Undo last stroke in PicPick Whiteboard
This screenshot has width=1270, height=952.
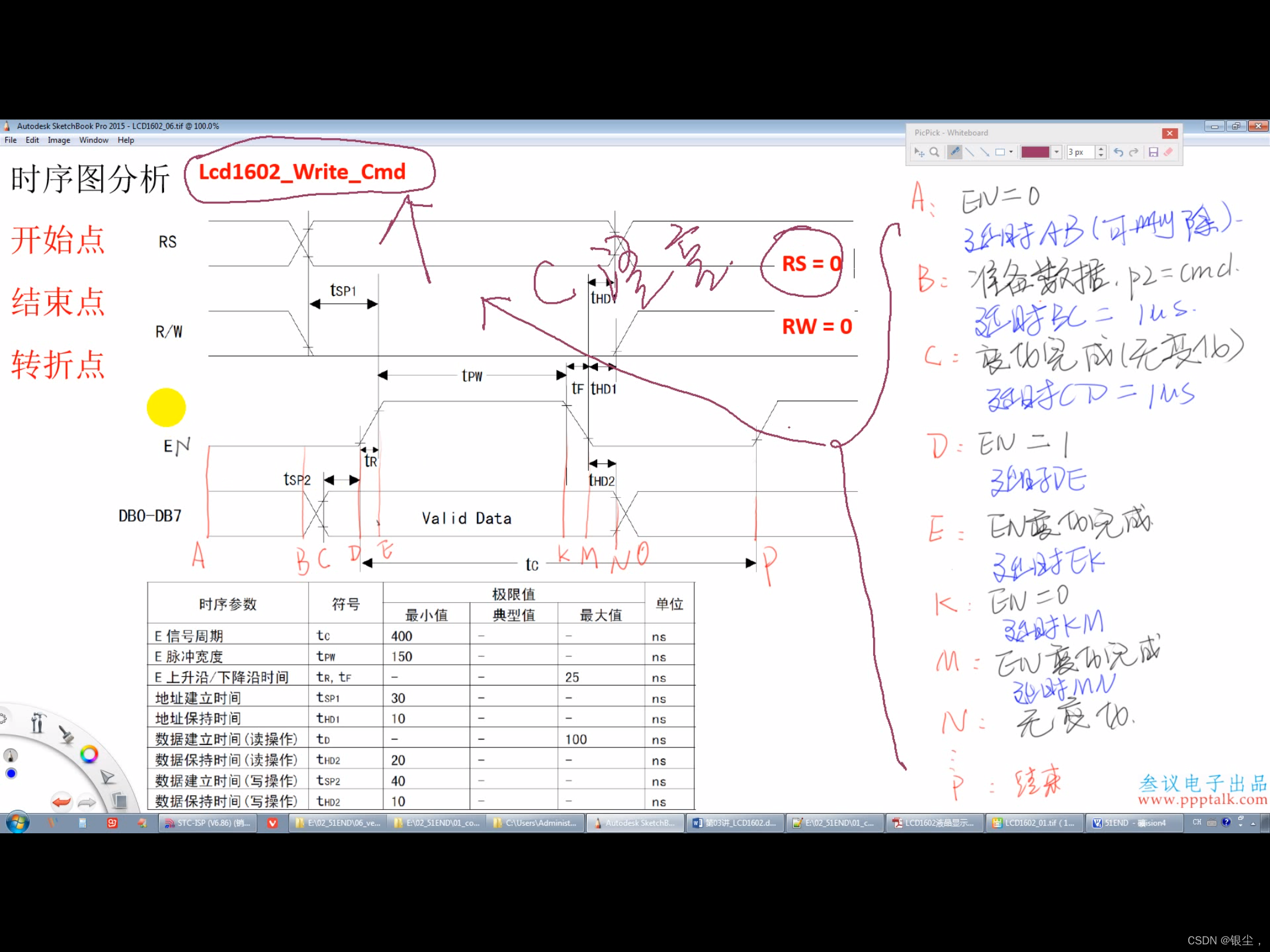tap(1118, 153)
